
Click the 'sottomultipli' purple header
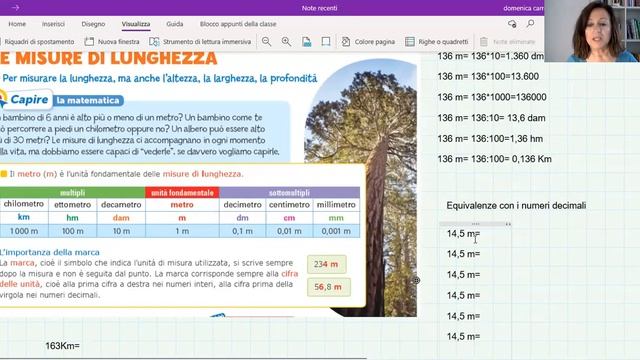(x=289, y=193)
